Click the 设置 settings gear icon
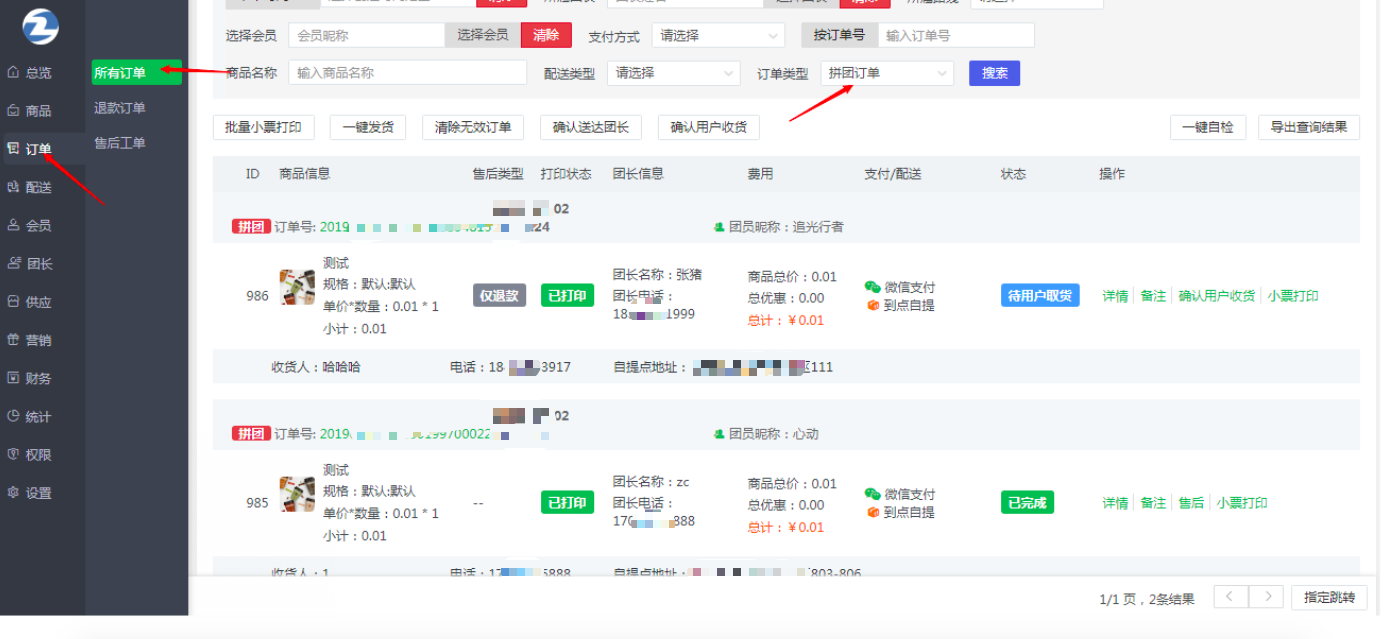Viewport: 1387px width, 639px height. click(14, 492)
